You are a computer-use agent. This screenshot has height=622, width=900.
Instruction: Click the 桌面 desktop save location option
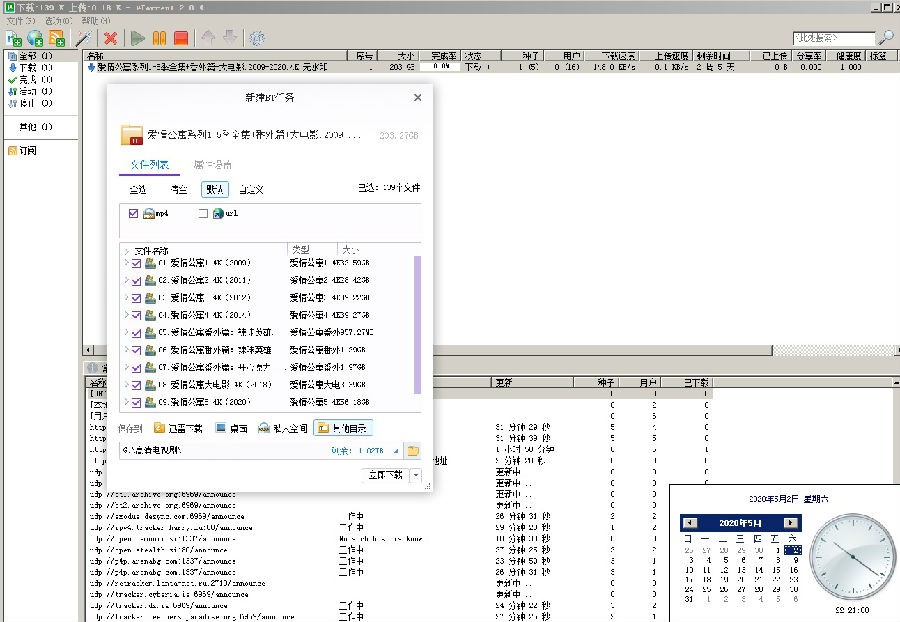coord(232,428)
